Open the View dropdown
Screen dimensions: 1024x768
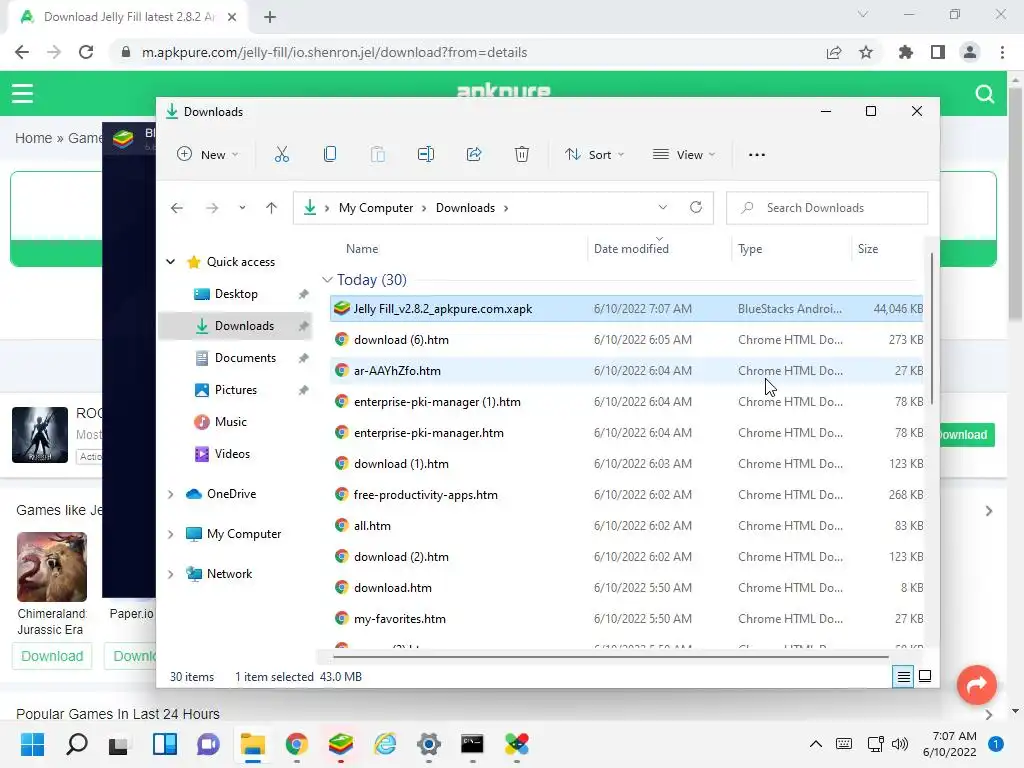[684, 155]
